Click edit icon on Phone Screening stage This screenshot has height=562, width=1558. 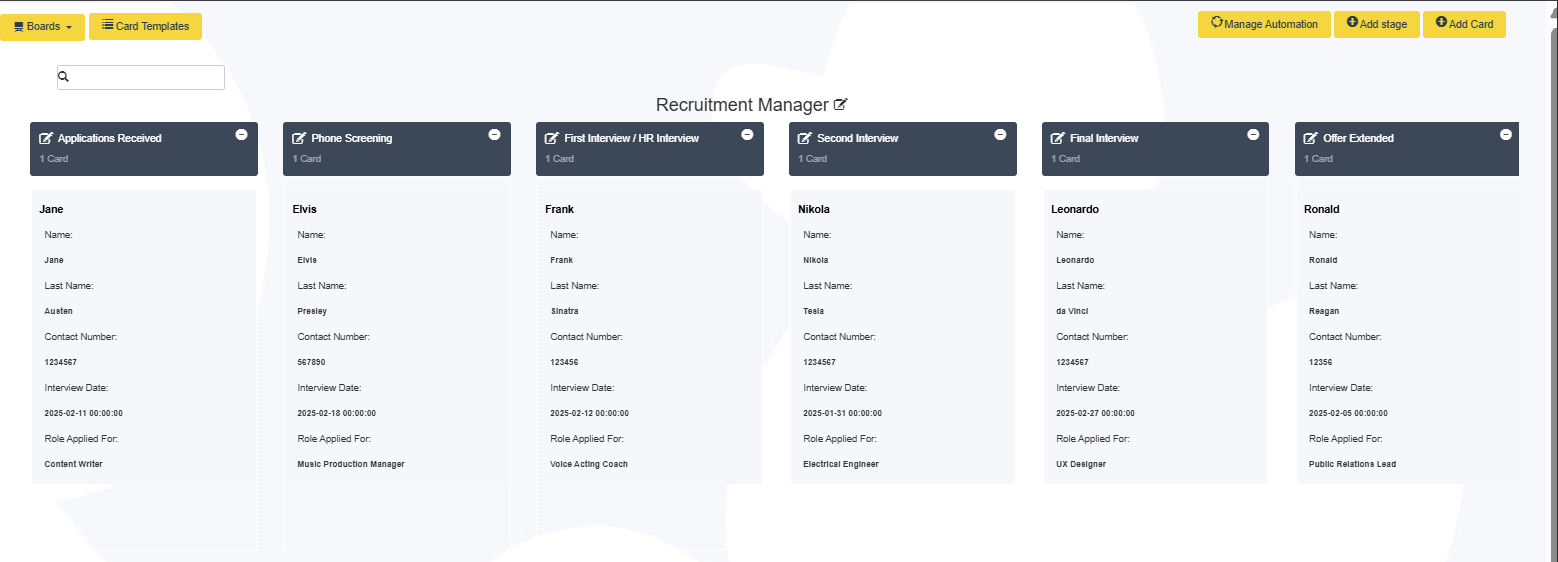(299, 138)
